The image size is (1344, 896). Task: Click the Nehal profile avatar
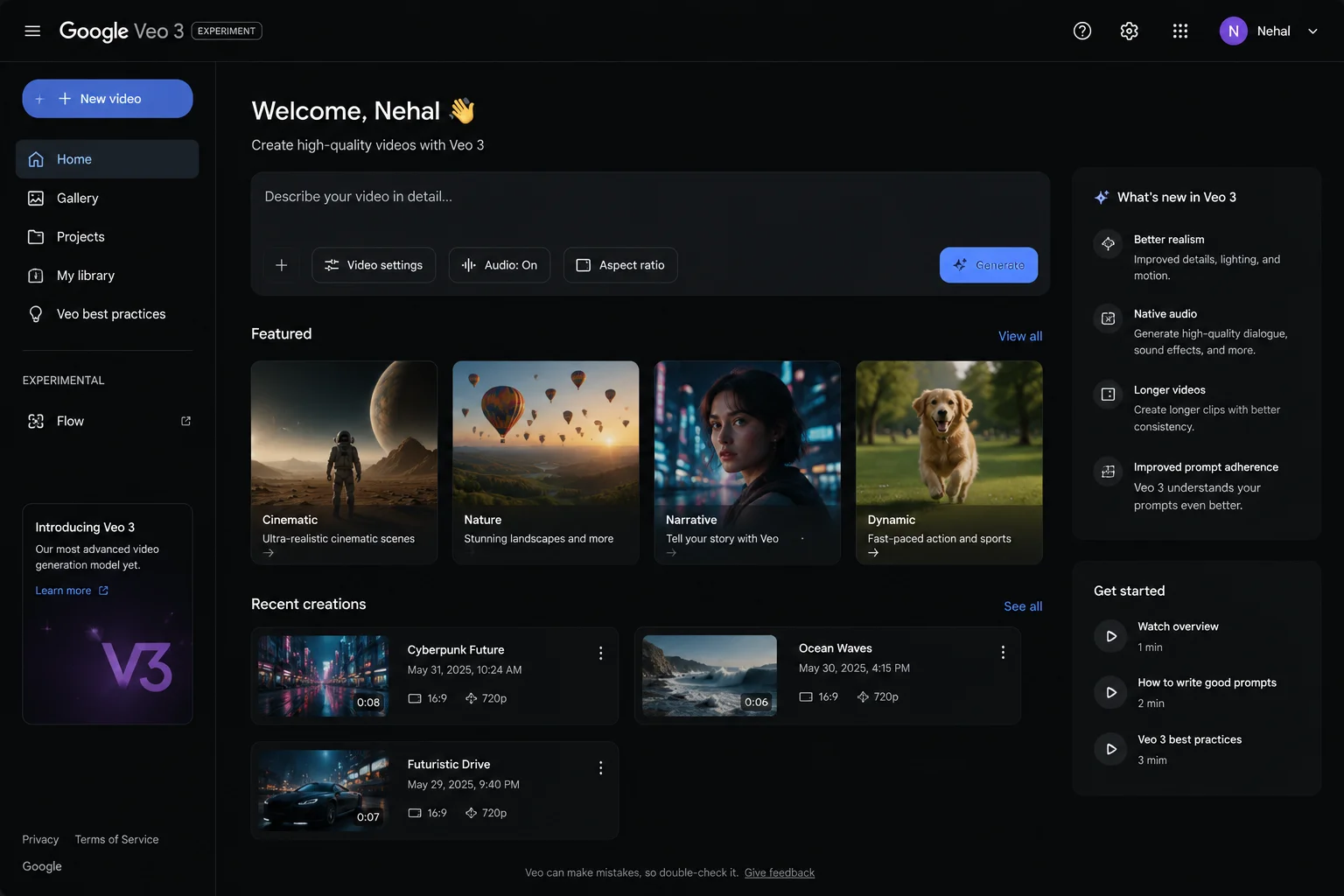tap(1234, 31)
